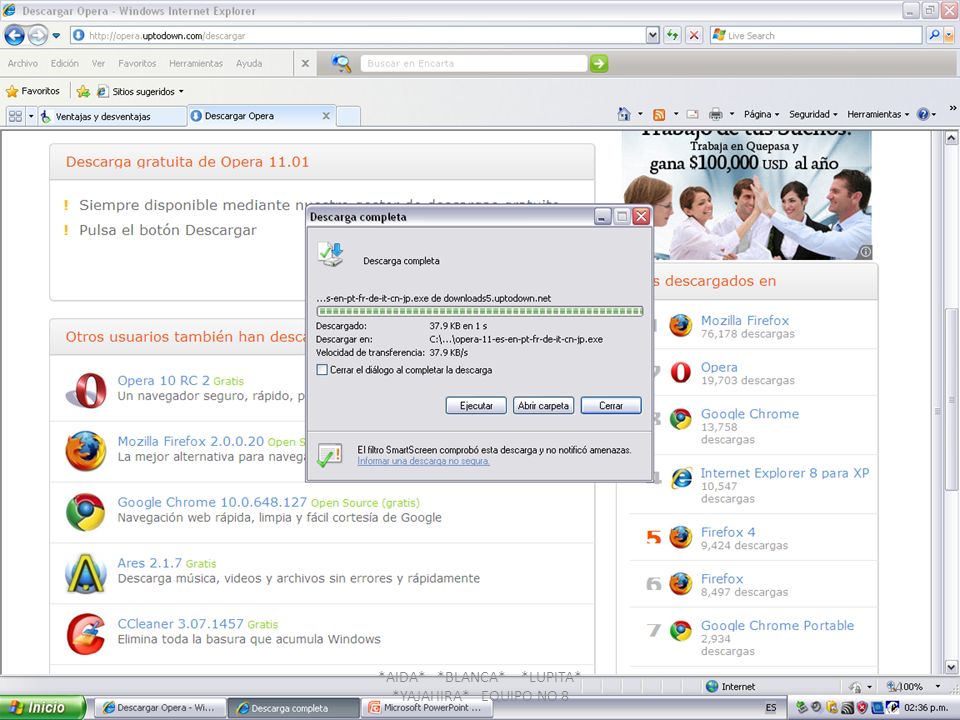The width and height of the screenshot is (960, 720).
Task: Open the zoom level 100% dropdown
Action: point(937,686)
